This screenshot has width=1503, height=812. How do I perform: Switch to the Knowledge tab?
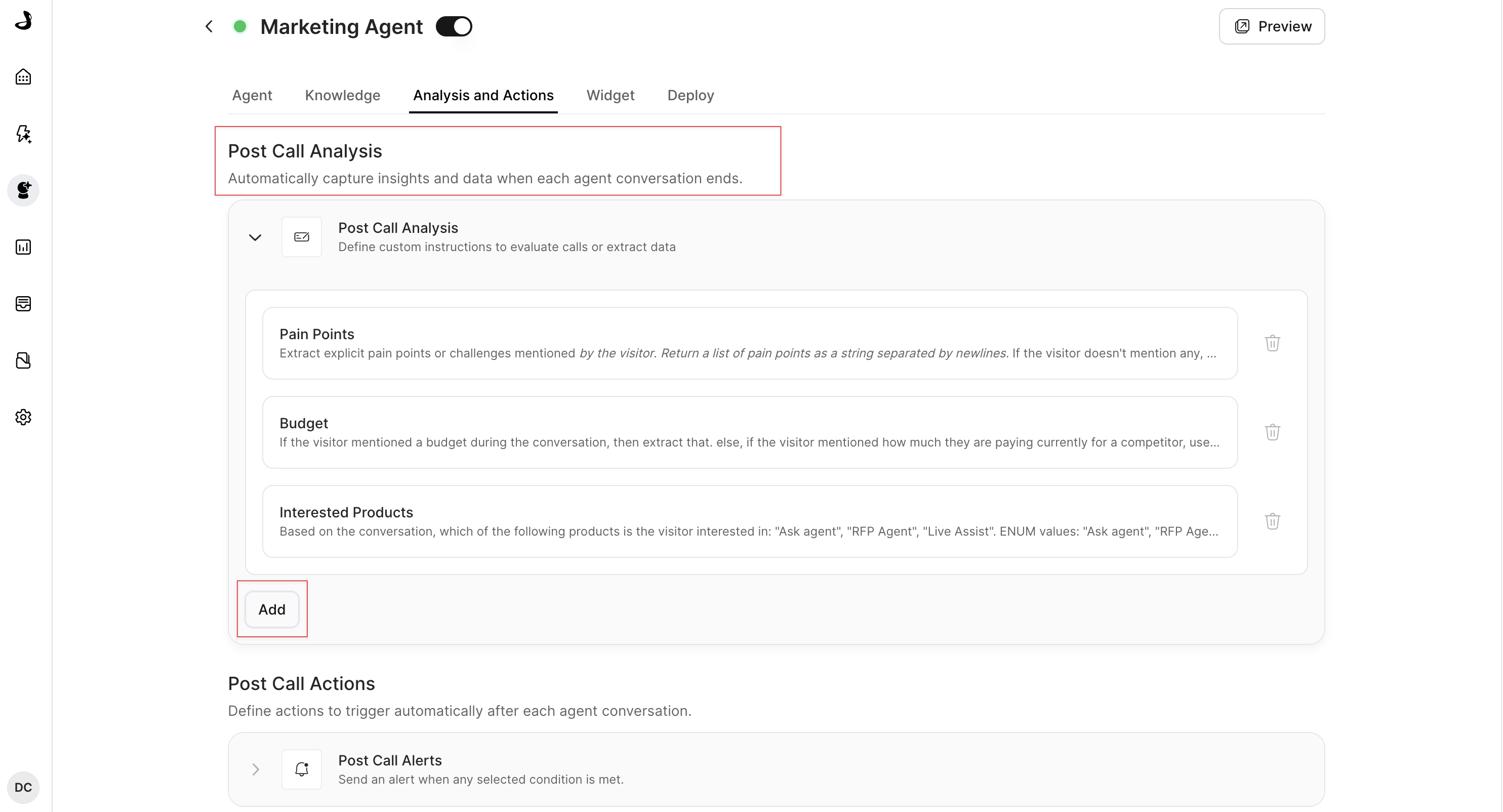[x=343, y=95]
